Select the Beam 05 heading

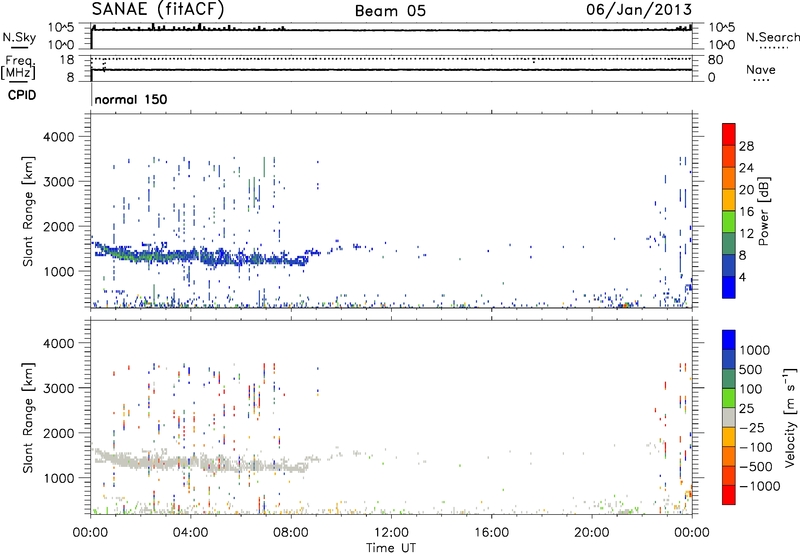390,11
